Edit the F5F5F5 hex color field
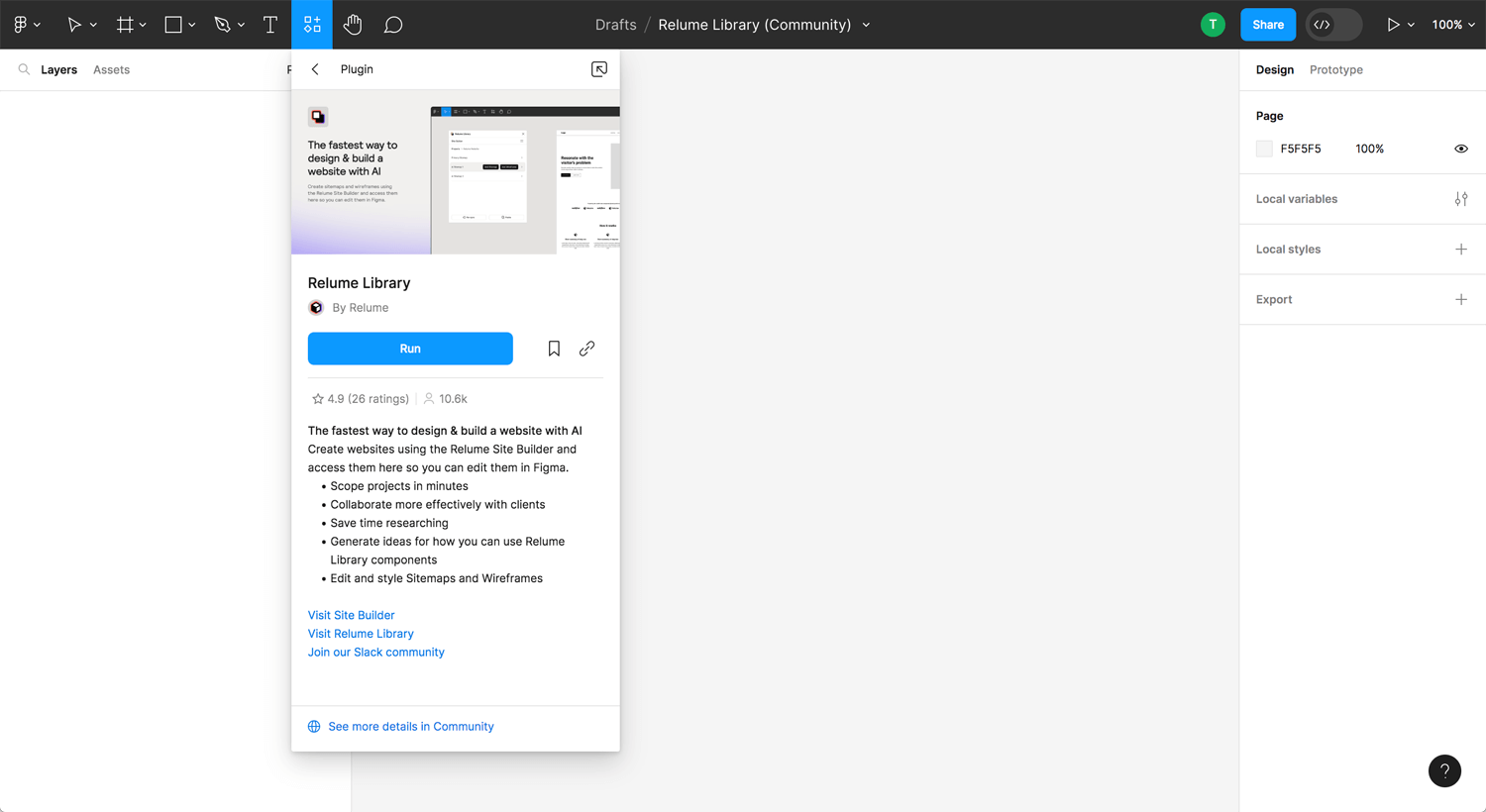 tap(1301, 149)
